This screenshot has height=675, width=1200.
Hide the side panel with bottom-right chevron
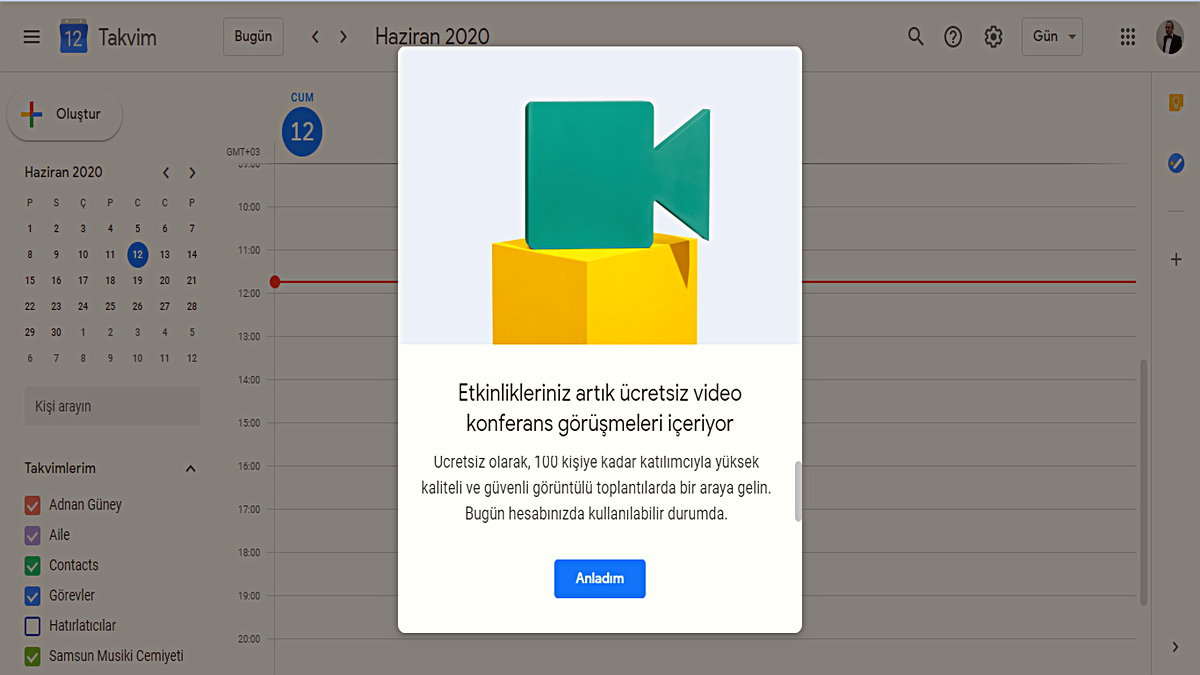click(x=1175, y=647)
